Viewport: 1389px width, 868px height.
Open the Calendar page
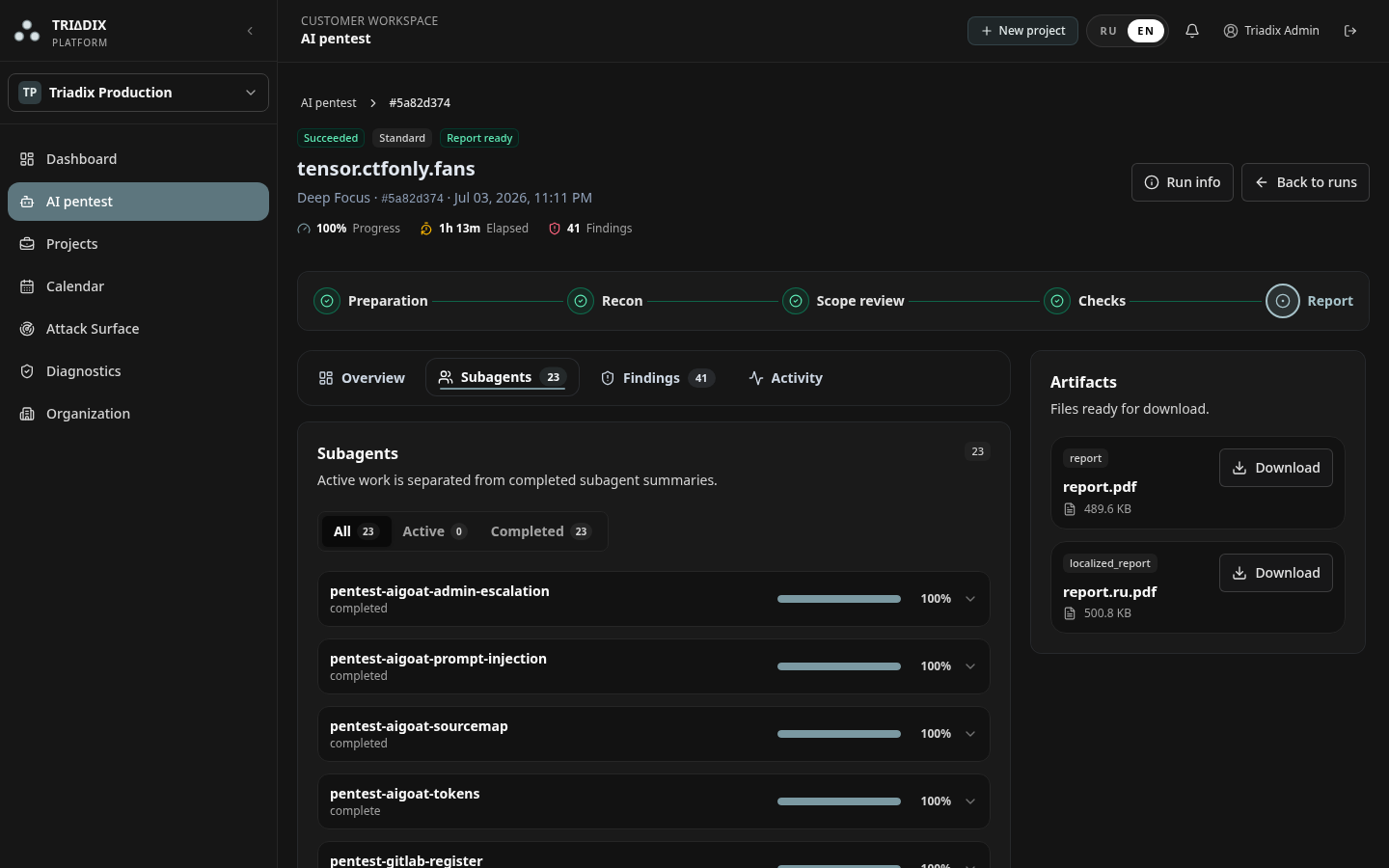[138, 286]
